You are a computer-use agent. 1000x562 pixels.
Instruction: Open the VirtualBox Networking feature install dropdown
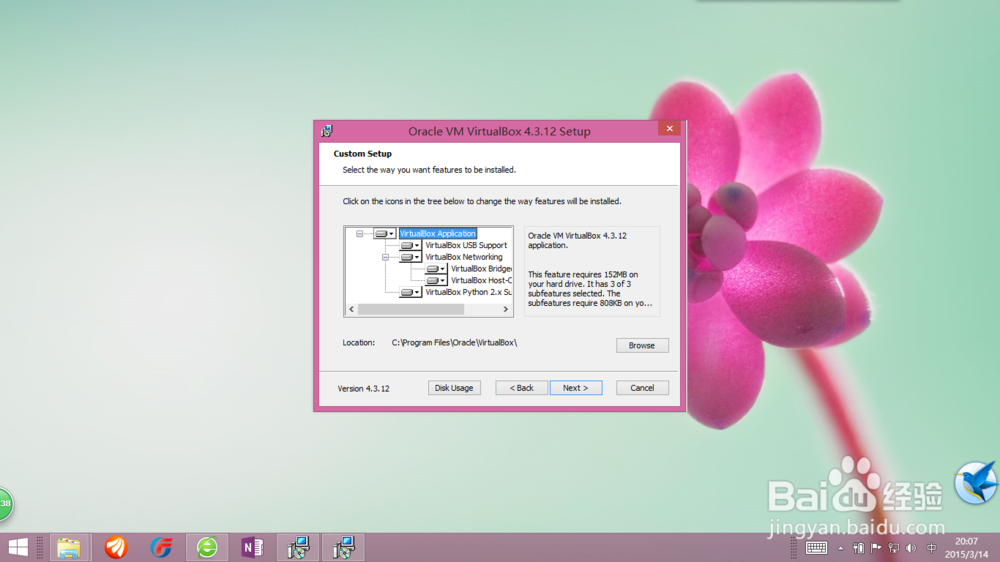coord(409,257)
